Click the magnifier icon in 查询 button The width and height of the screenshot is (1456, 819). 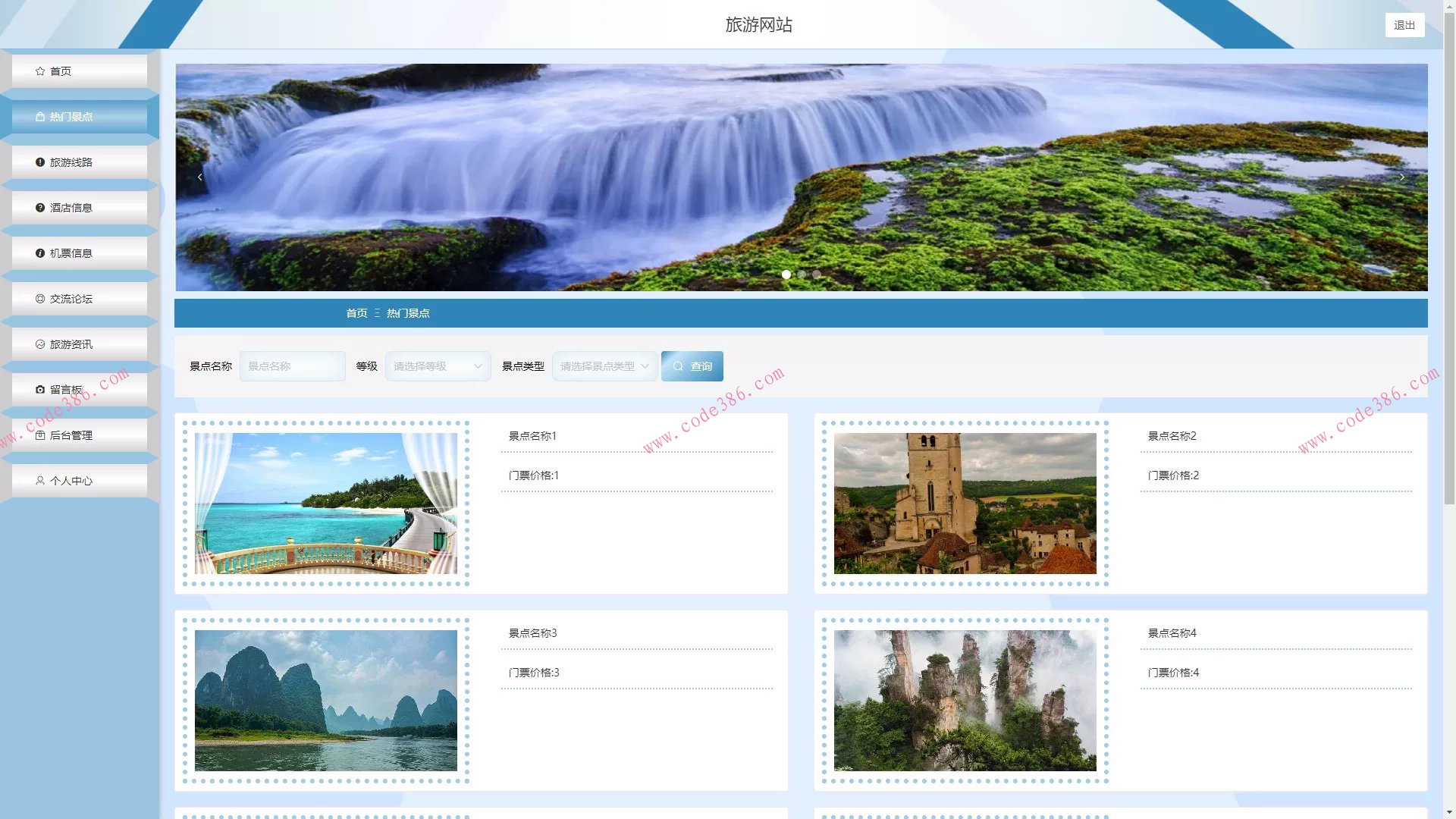678,366
